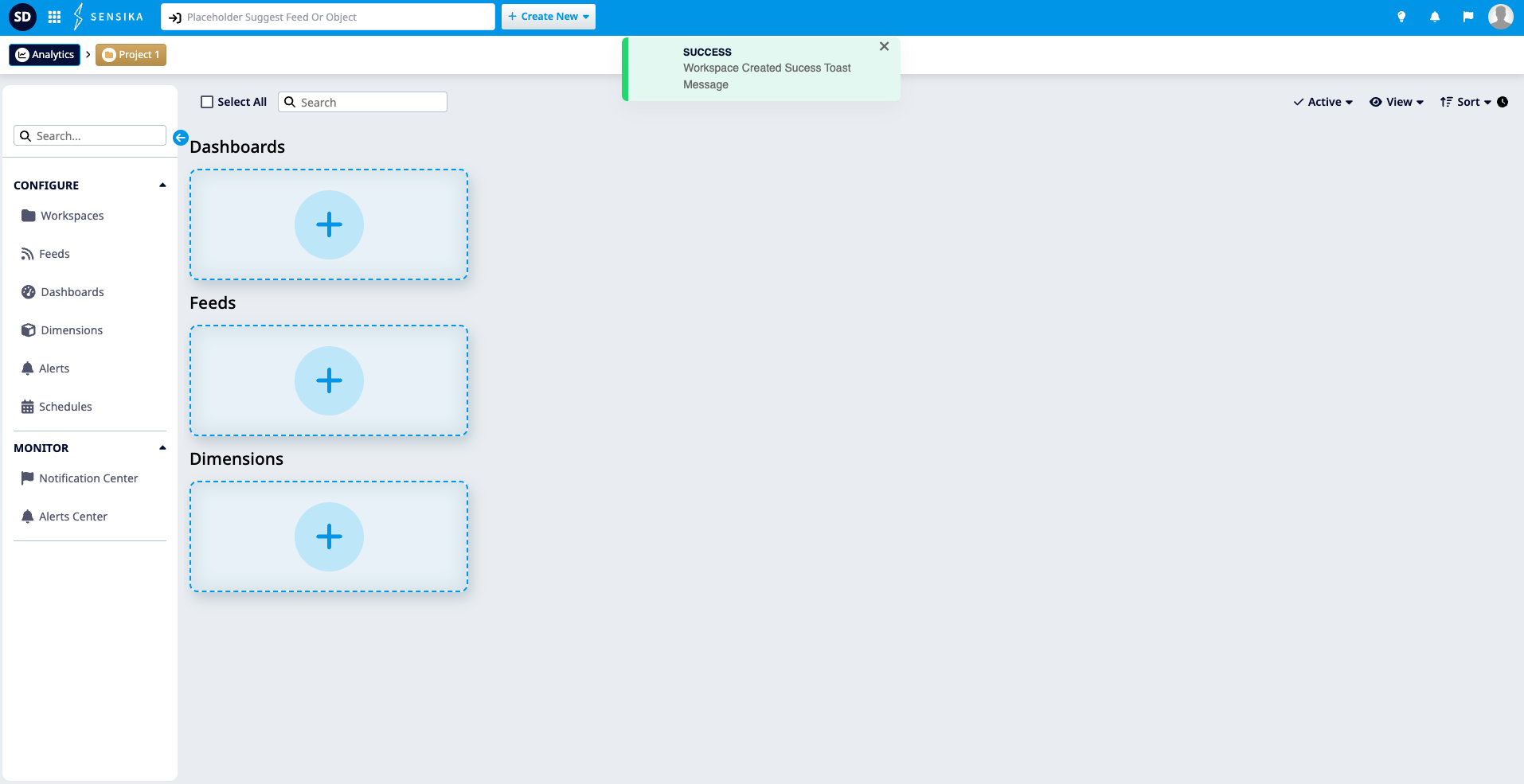
Task: Click the flag icon in header
Action: click(x=1468, y=17)
